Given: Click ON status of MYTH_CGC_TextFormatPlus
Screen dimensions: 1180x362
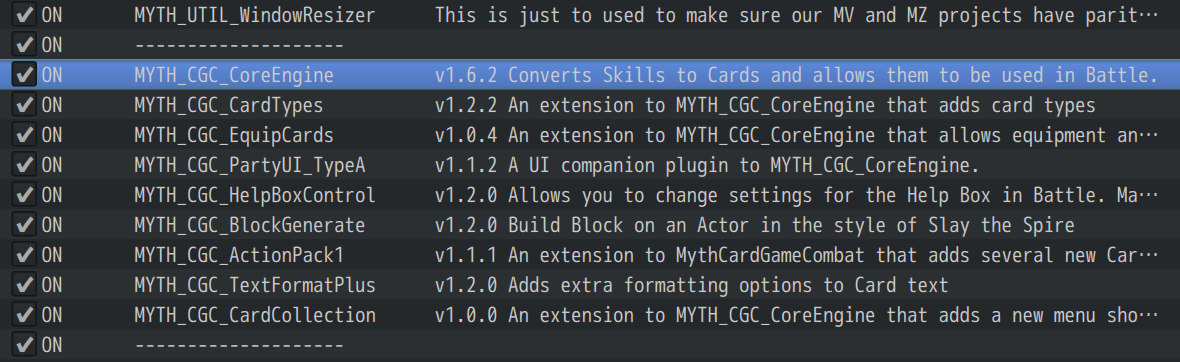Looking at the screenshot, I should pyautogui.click(x=52, y=286).
